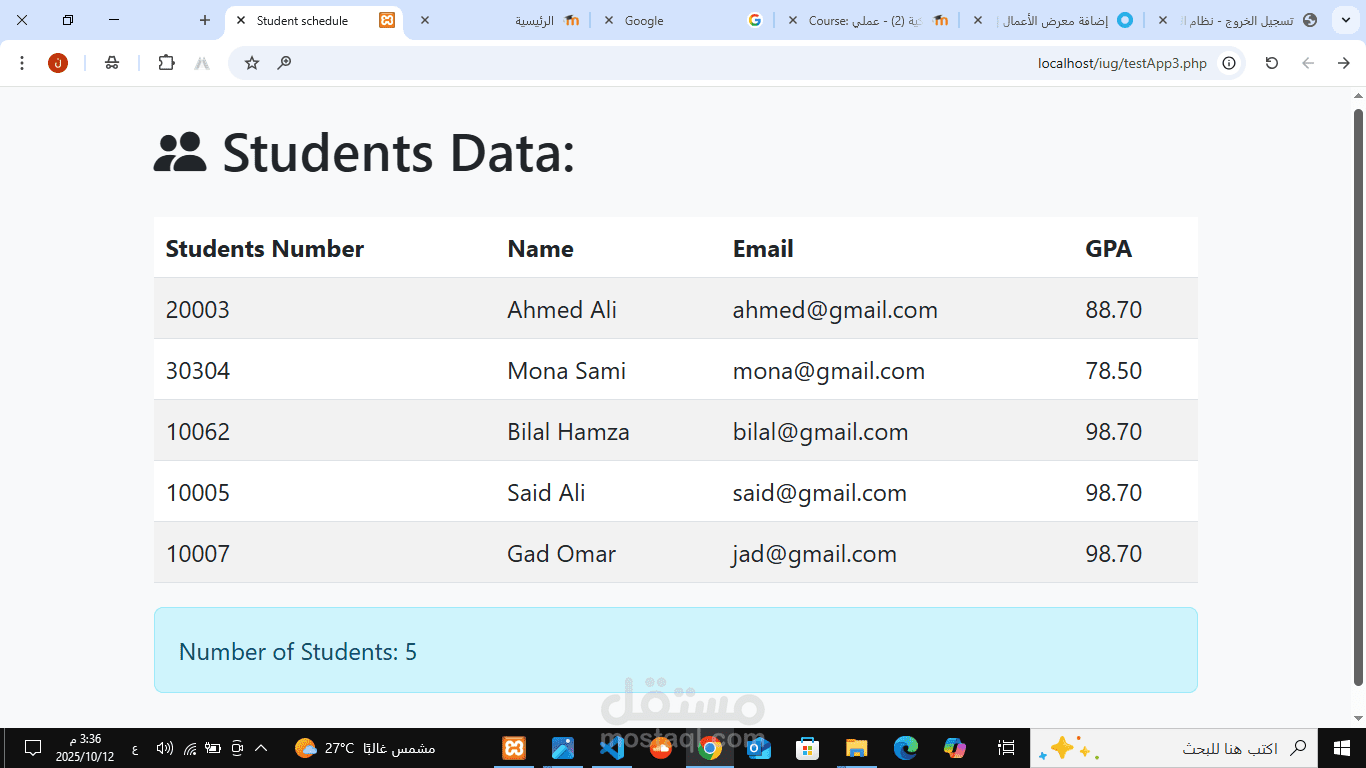
Task: Open the three-dot browser menu
Action: coord(21,62)
